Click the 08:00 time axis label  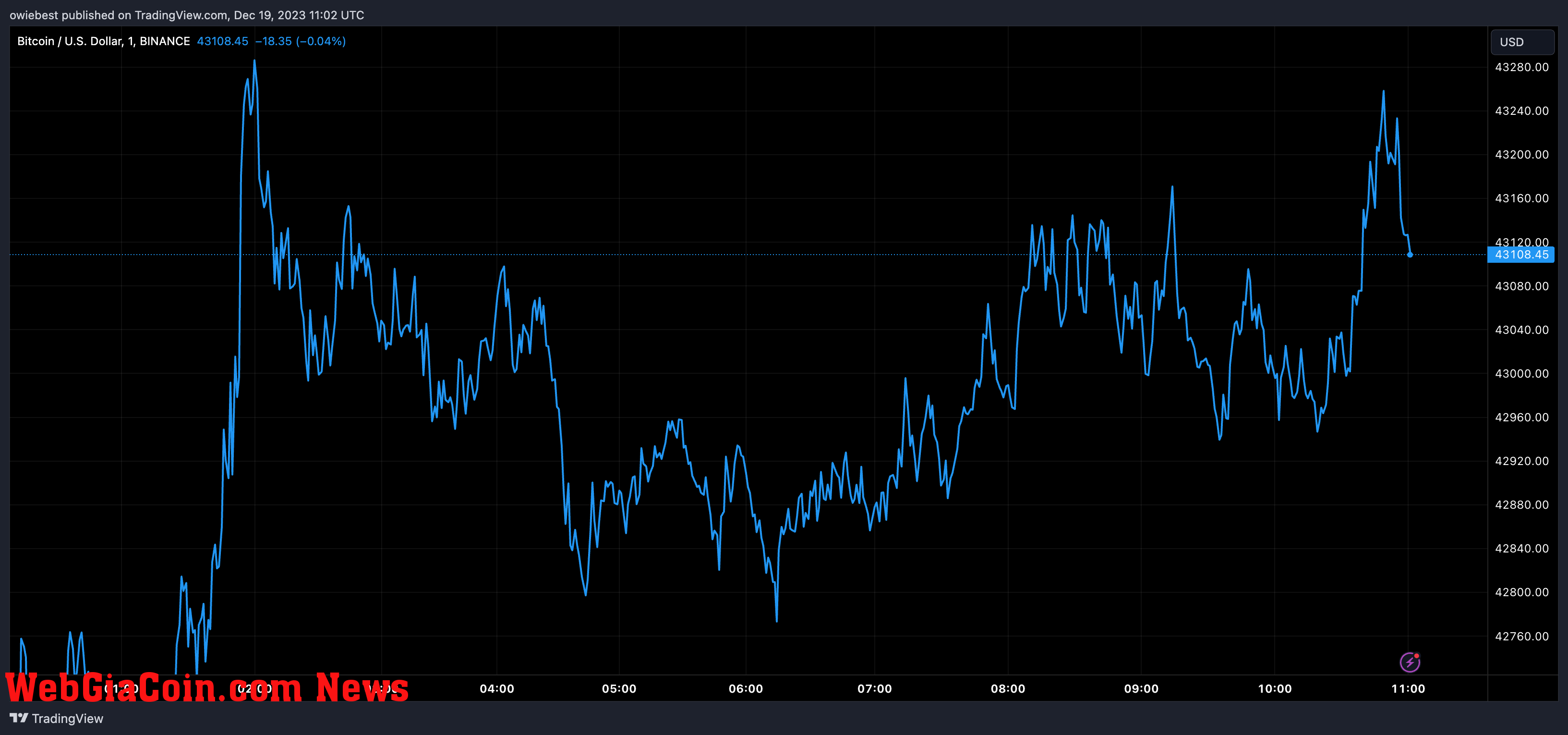point(1008,689)
